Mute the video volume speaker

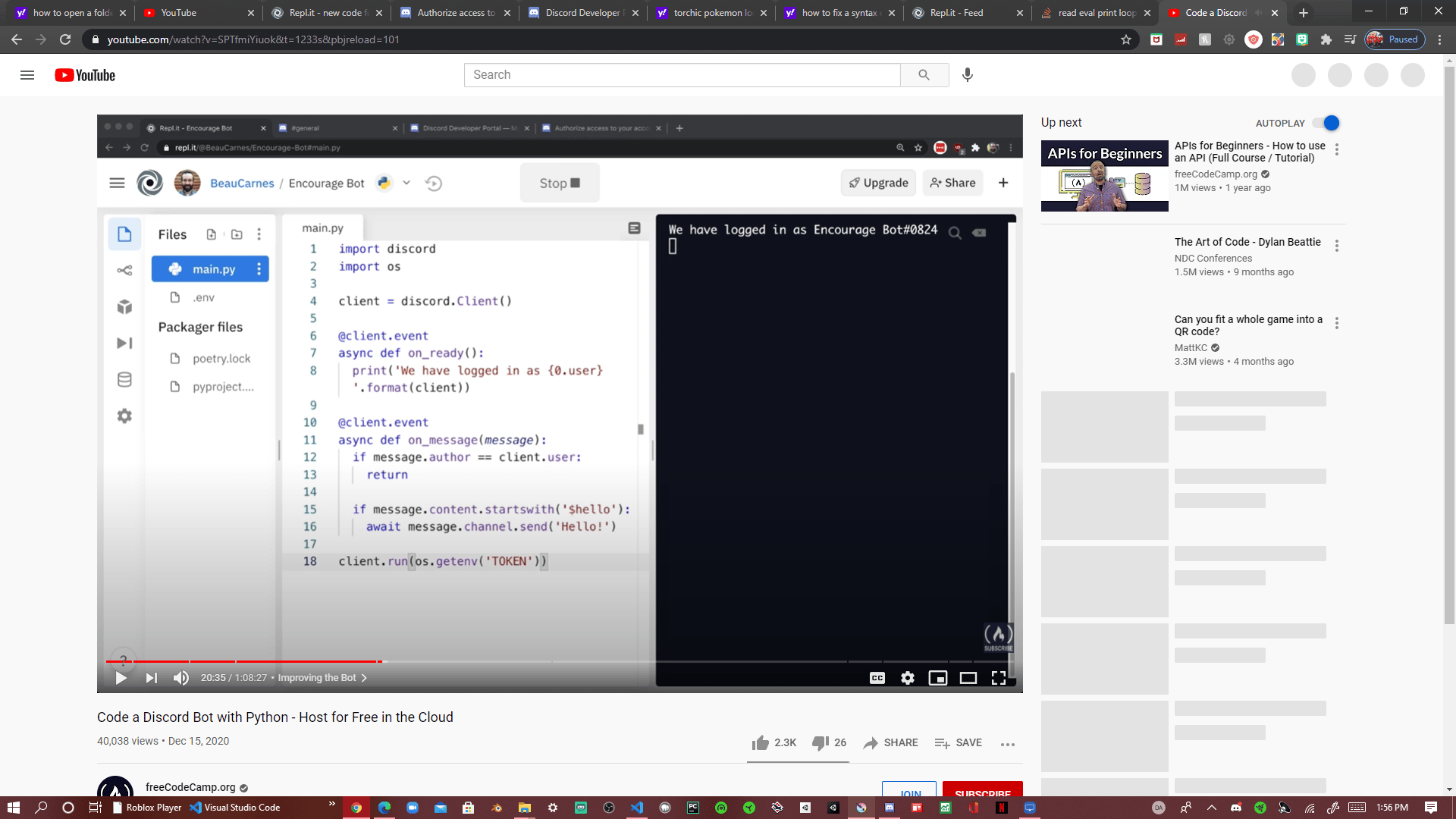click(x=180, y=678)
